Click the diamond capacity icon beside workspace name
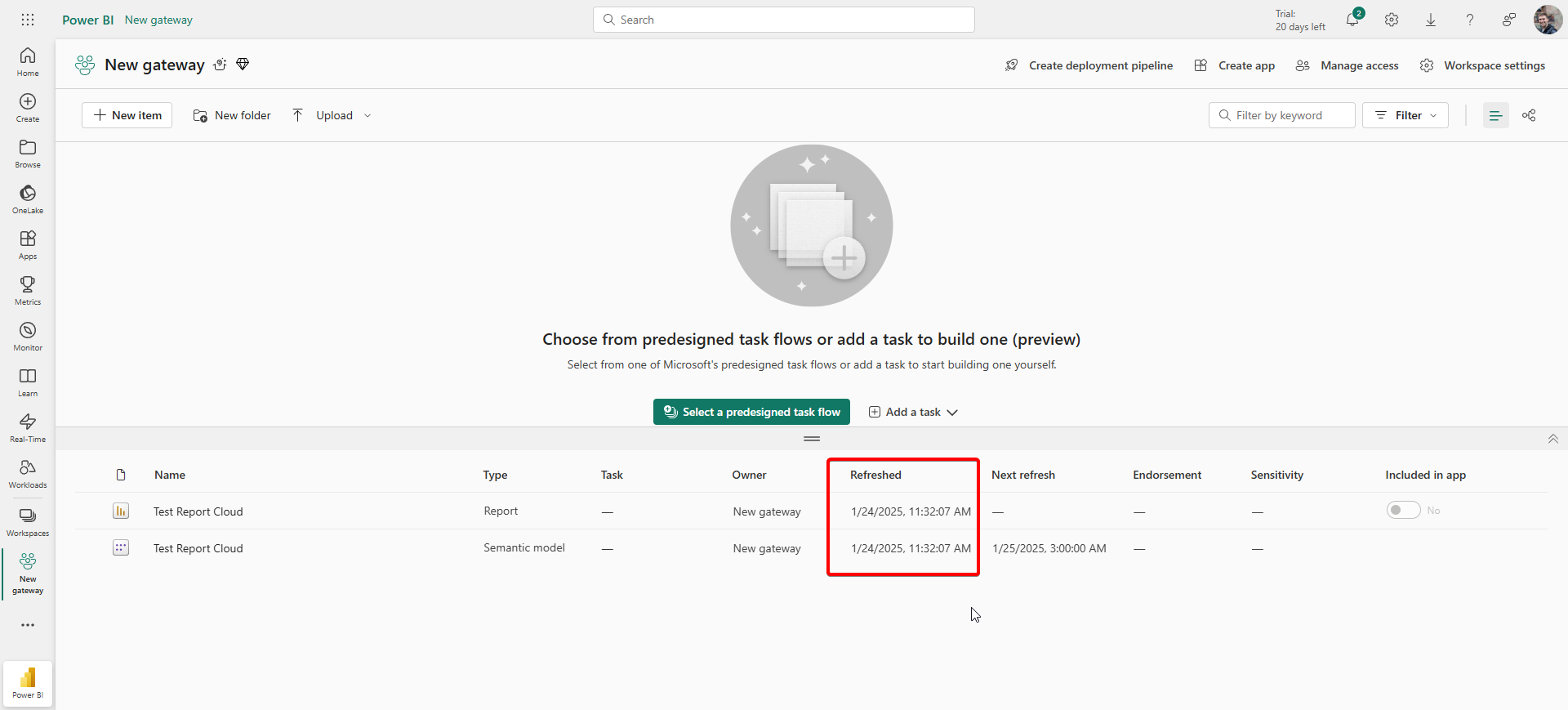 coord(243,65)
